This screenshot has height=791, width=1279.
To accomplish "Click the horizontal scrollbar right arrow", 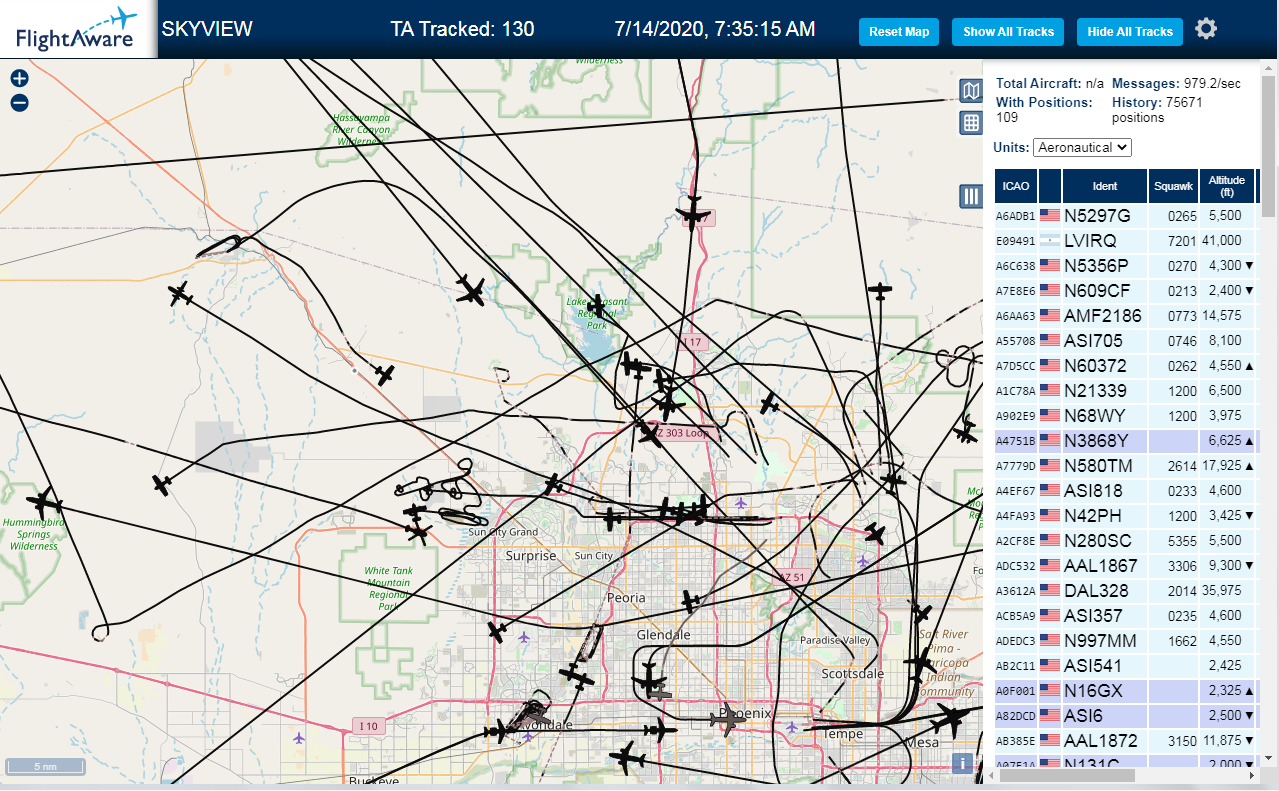I will point(1251,775).
